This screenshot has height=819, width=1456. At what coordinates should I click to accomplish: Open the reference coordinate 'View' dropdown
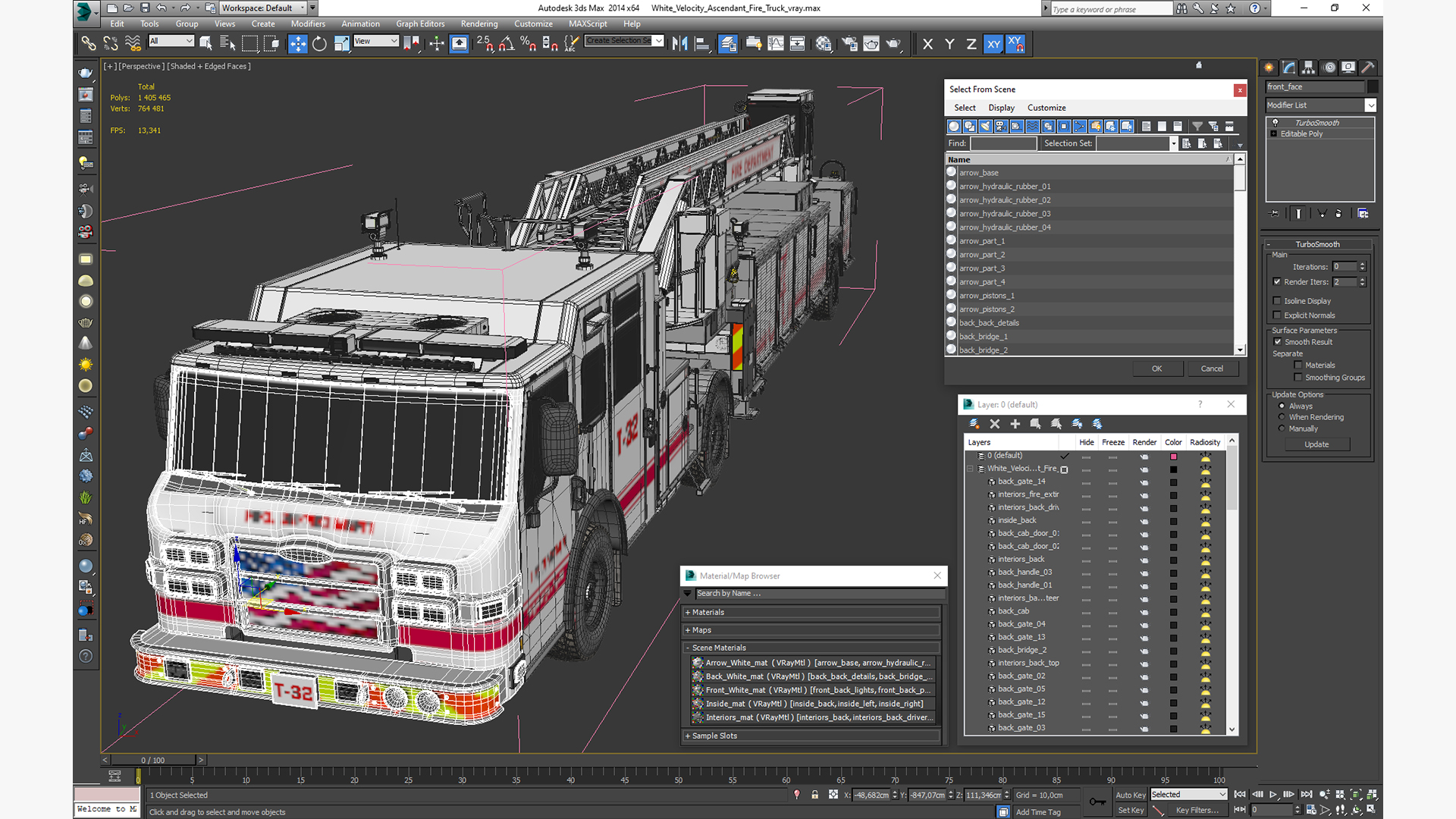(376, 41)
